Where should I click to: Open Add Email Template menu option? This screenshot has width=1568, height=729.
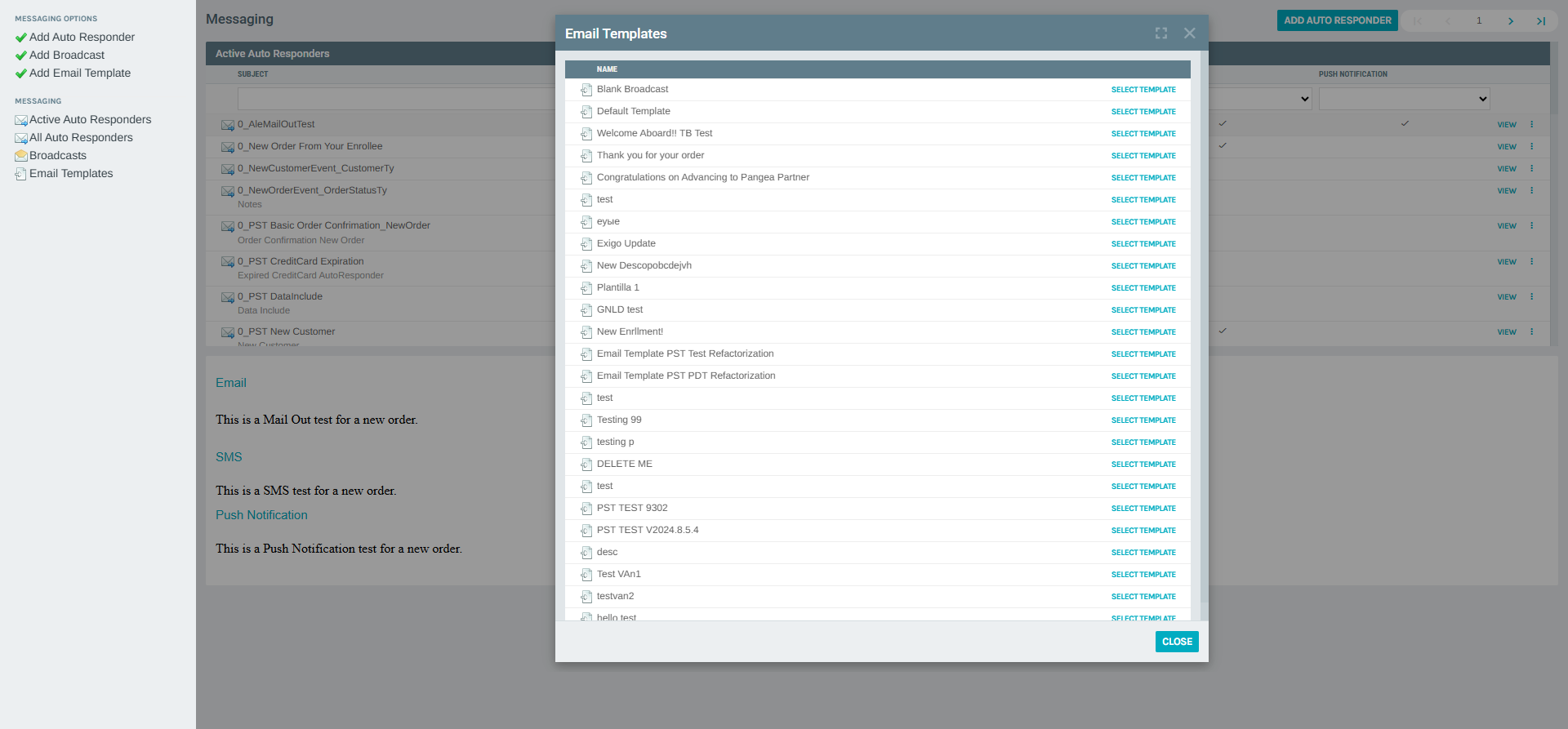point(80,73)
